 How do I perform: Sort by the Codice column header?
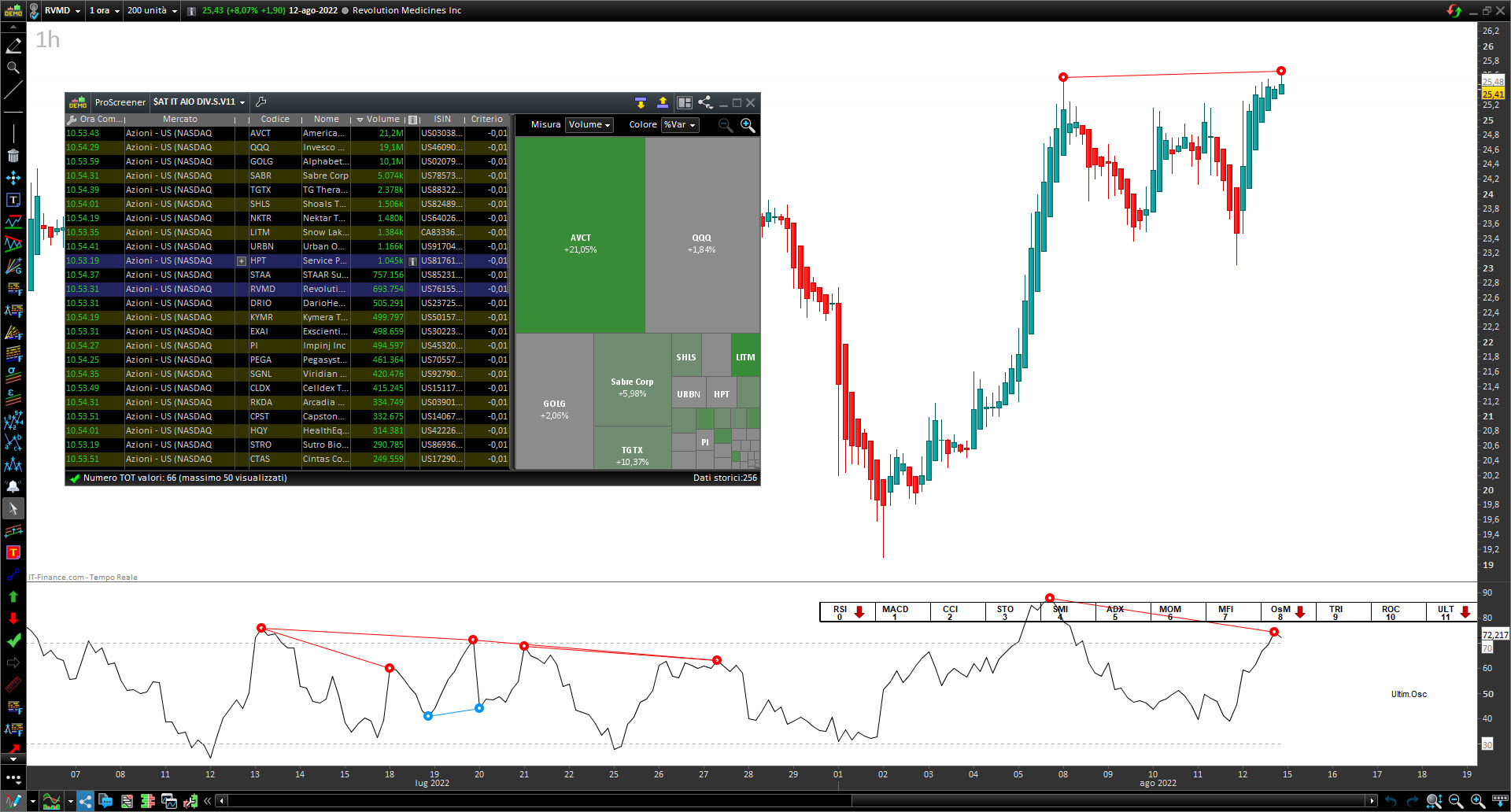275,120
